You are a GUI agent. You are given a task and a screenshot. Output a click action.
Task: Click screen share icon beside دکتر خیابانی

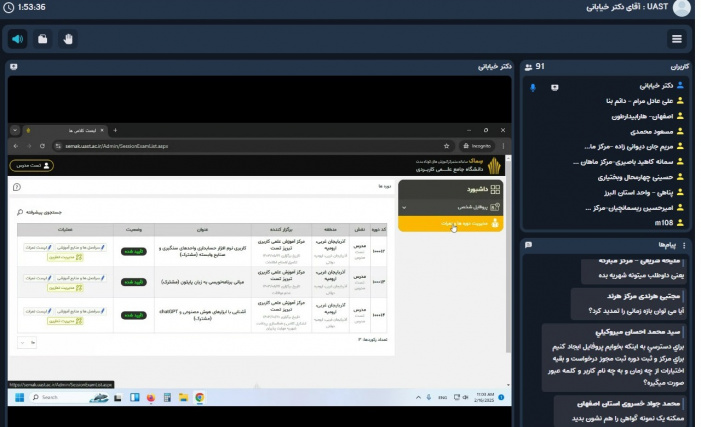(x=555, y=87)
